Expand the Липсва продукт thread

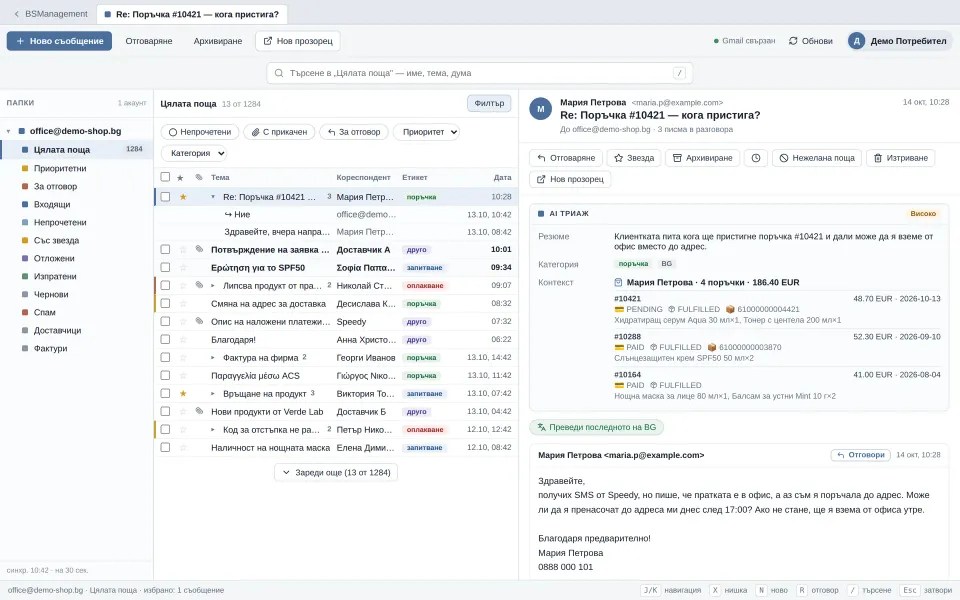point(213,285)
